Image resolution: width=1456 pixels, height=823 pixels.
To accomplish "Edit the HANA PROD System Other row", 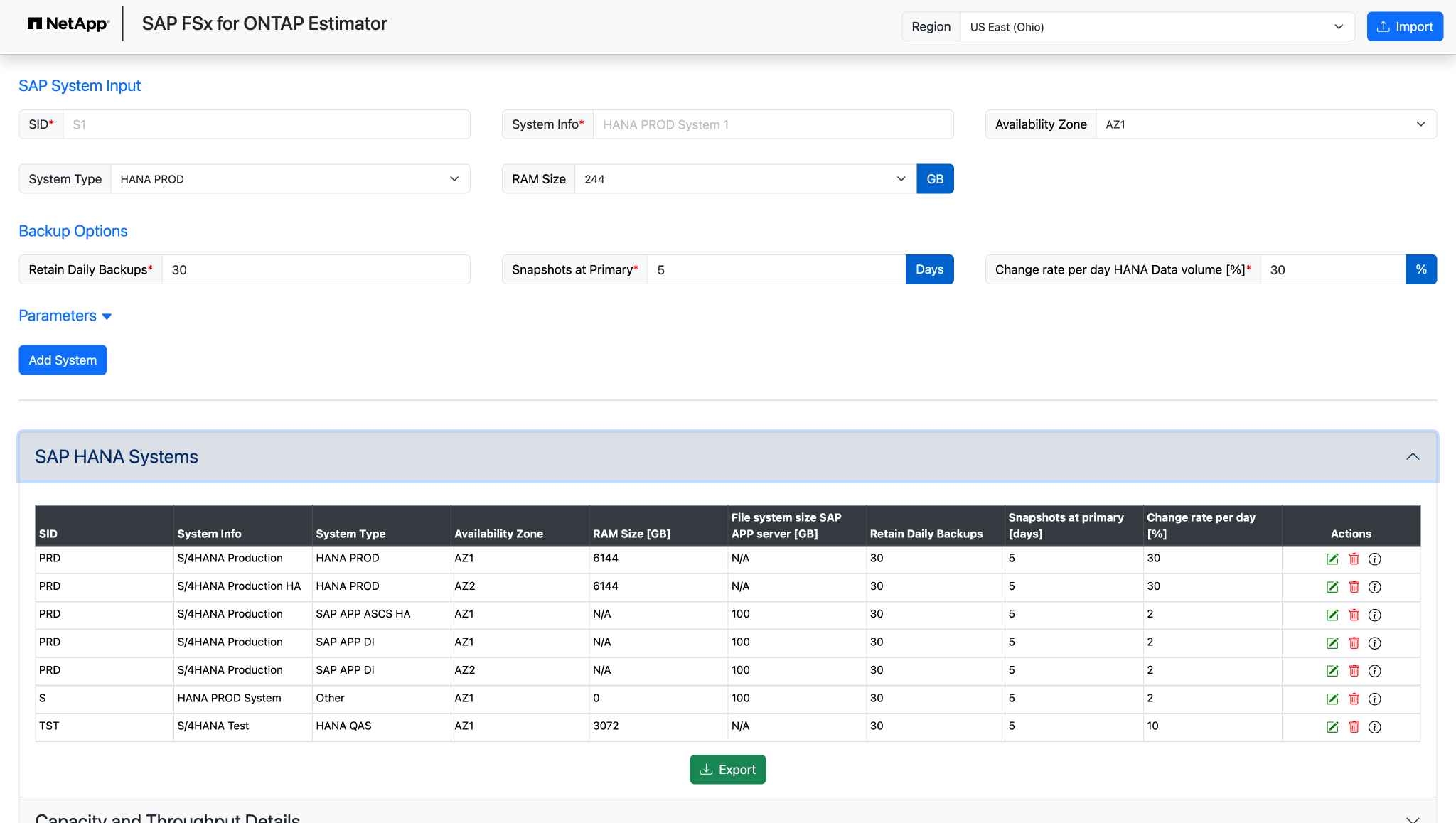I will coord(1332,699).
